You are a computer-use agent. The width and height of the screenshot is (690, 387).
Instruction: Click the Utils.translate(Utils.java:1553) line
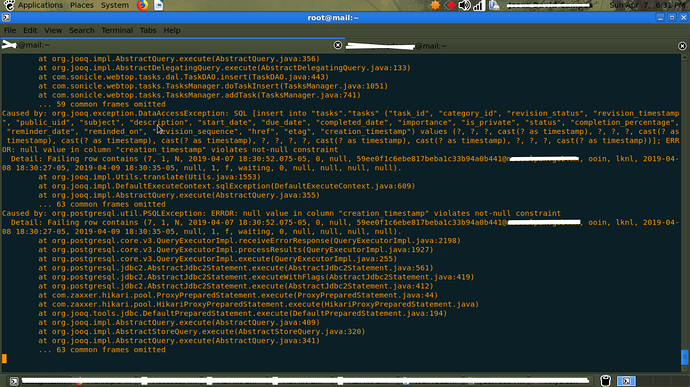149,177
